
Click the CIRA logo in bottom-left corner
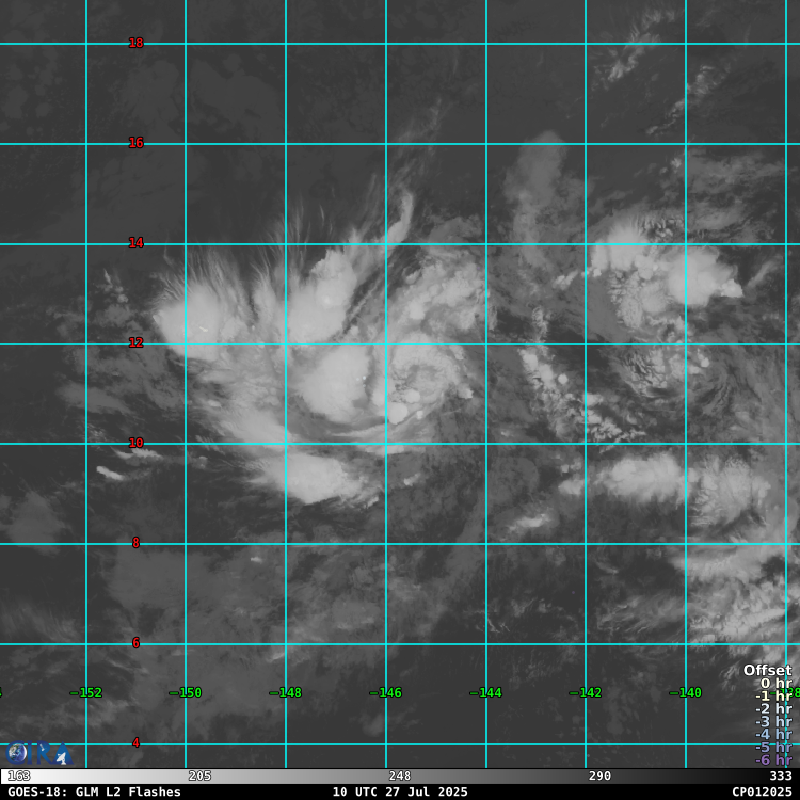coord(38,753)
